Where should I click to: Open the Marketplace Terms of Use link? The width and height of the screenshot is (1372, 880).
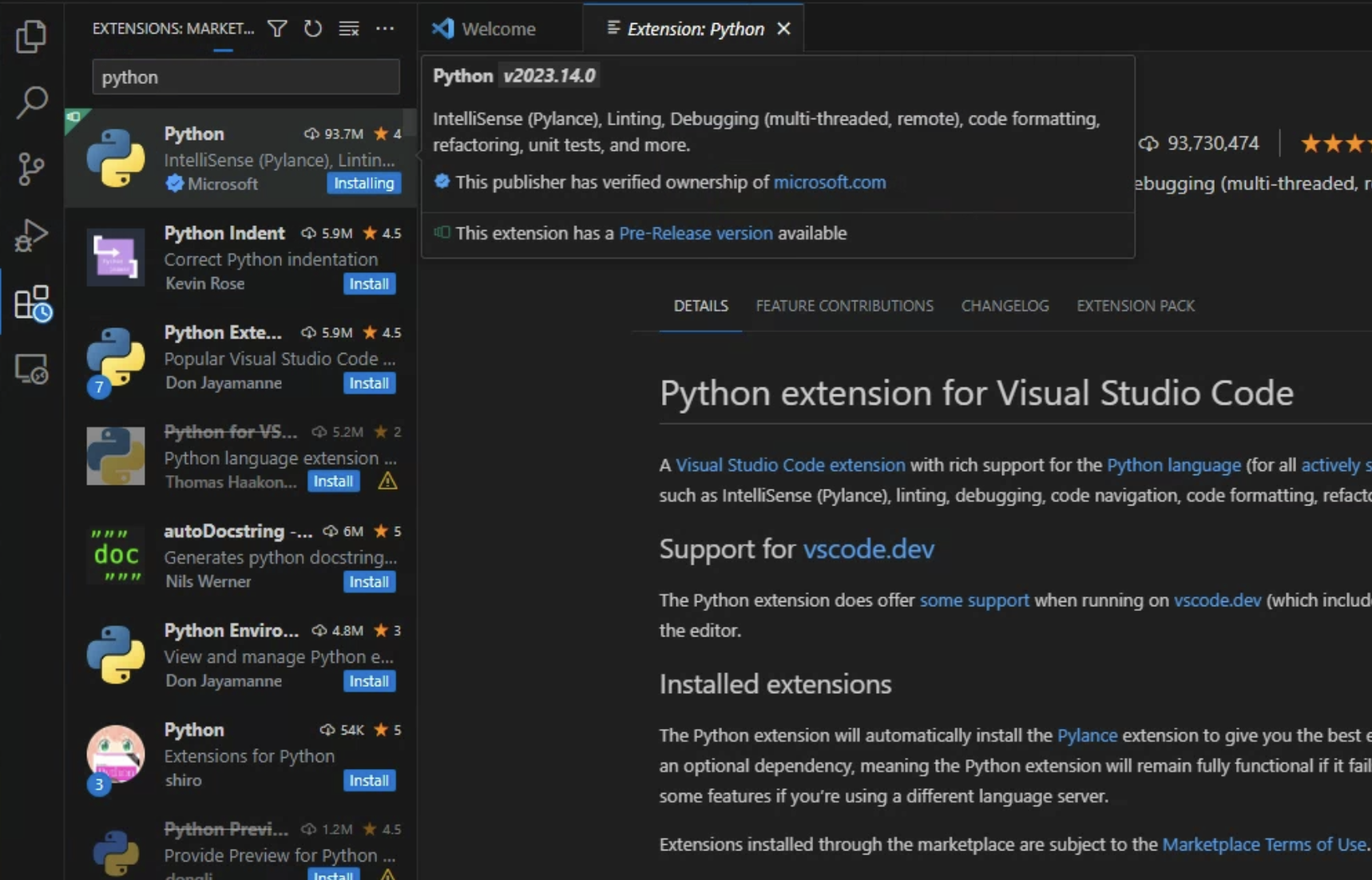click(1264, 845)
